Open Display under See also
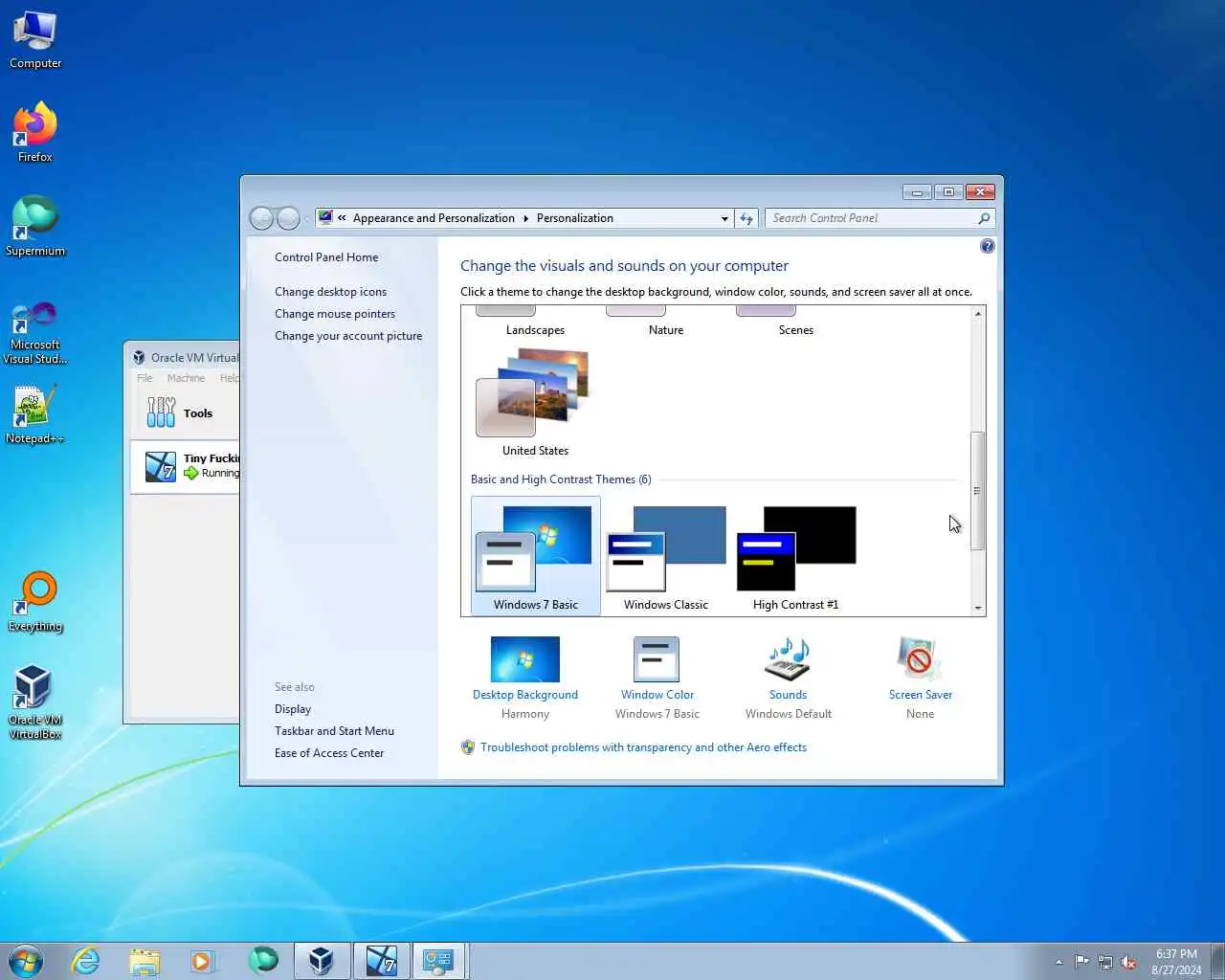The width and height of the screenshot is (1225, 980). pyautogui.click(x=293, y=709)
